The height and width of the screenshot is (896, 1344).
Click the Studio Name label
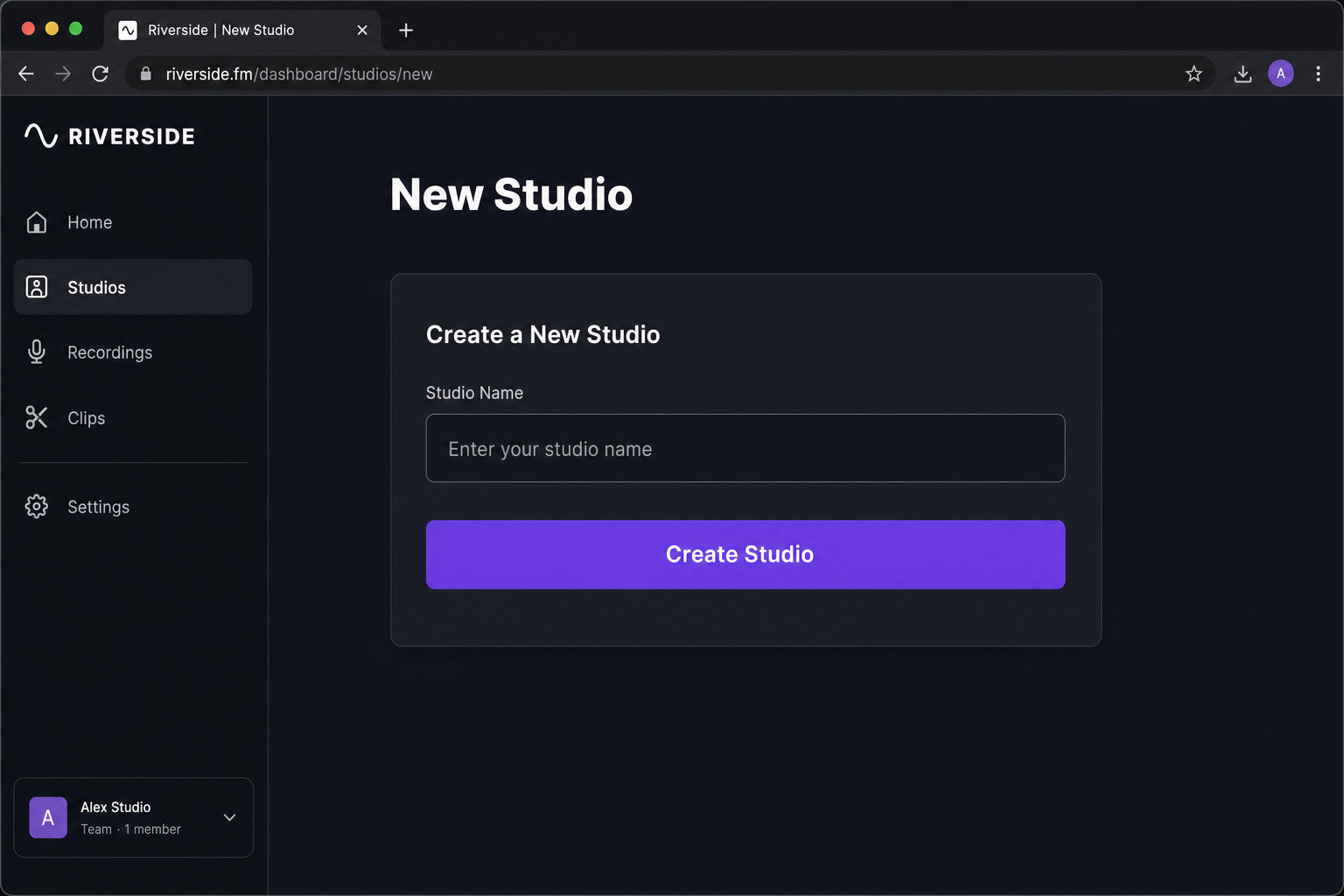474,393
